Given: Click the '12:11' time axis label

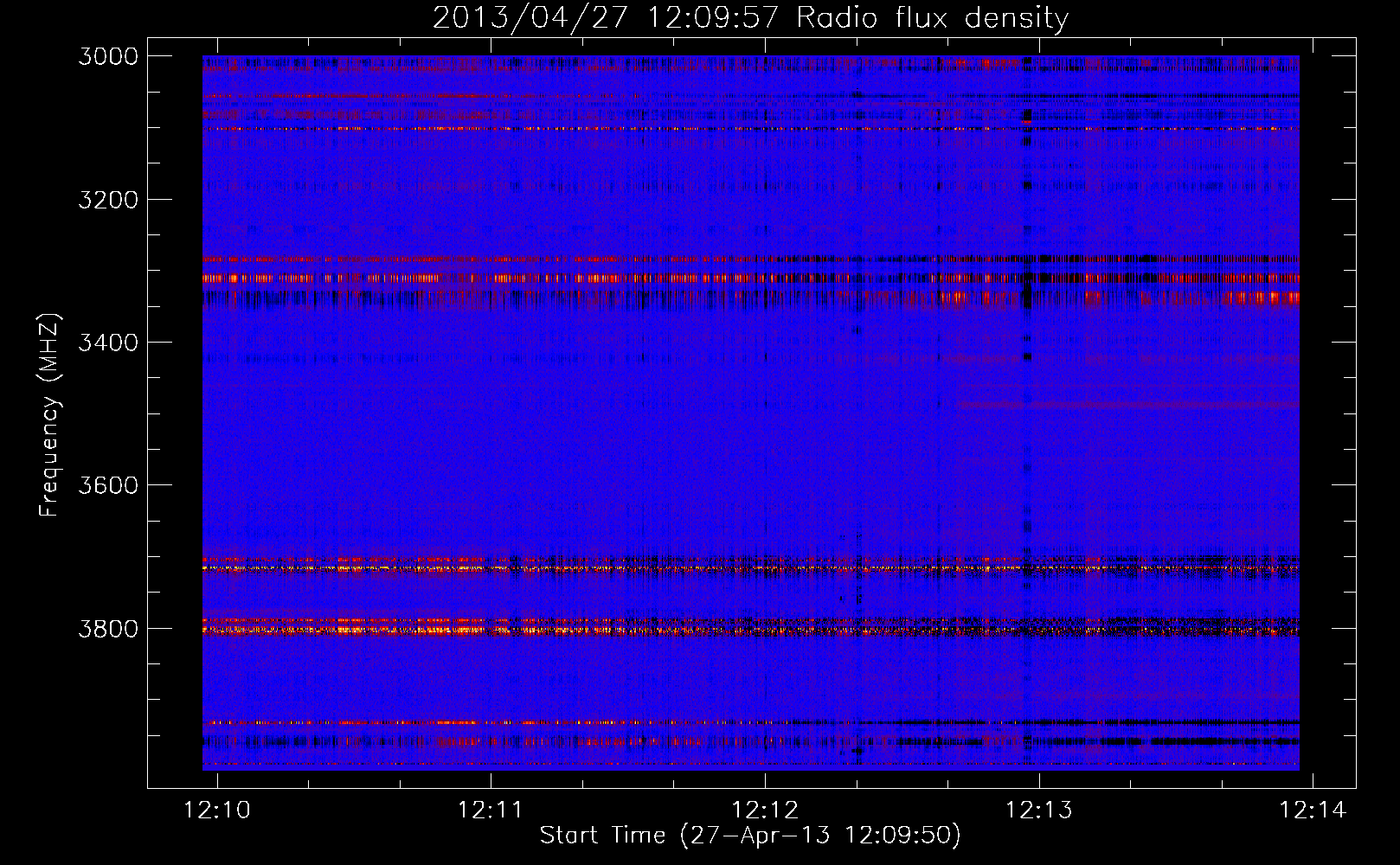Looking at the screenshot, I should 491,810.
